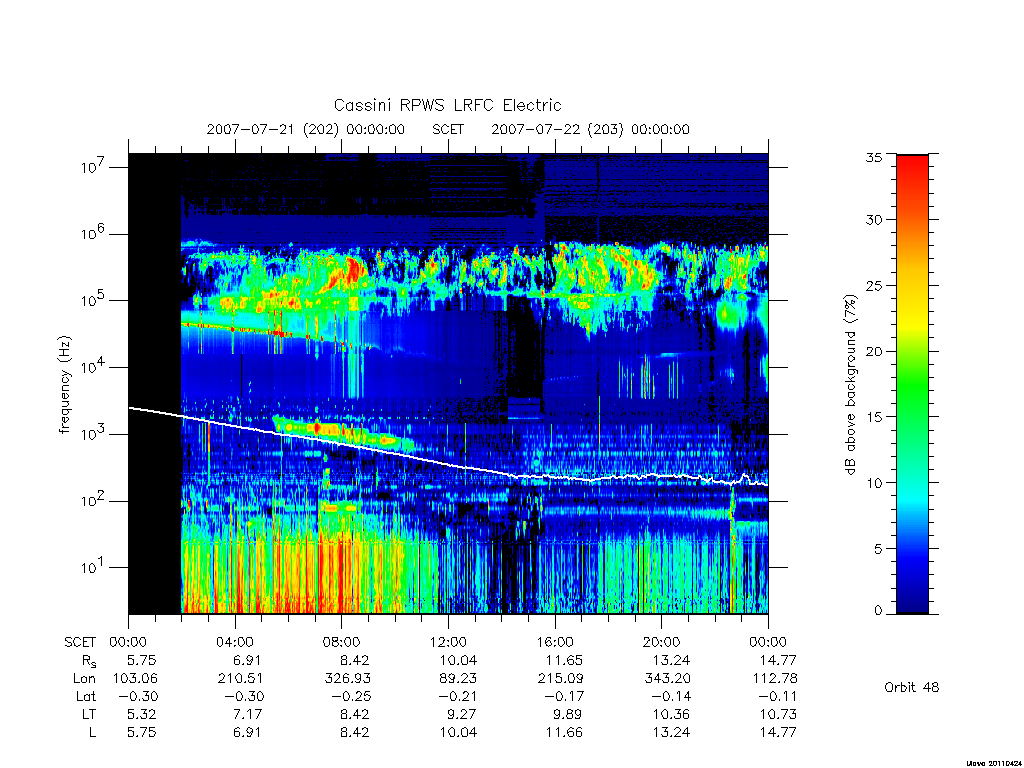1024x768 pixels.
Task: Click the SCET time tick 16:00
Action: (555, 642)
